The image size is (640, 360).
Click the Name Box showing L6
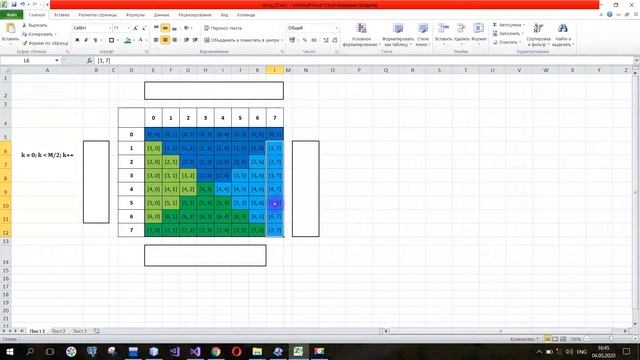click(x=27, y=60)
